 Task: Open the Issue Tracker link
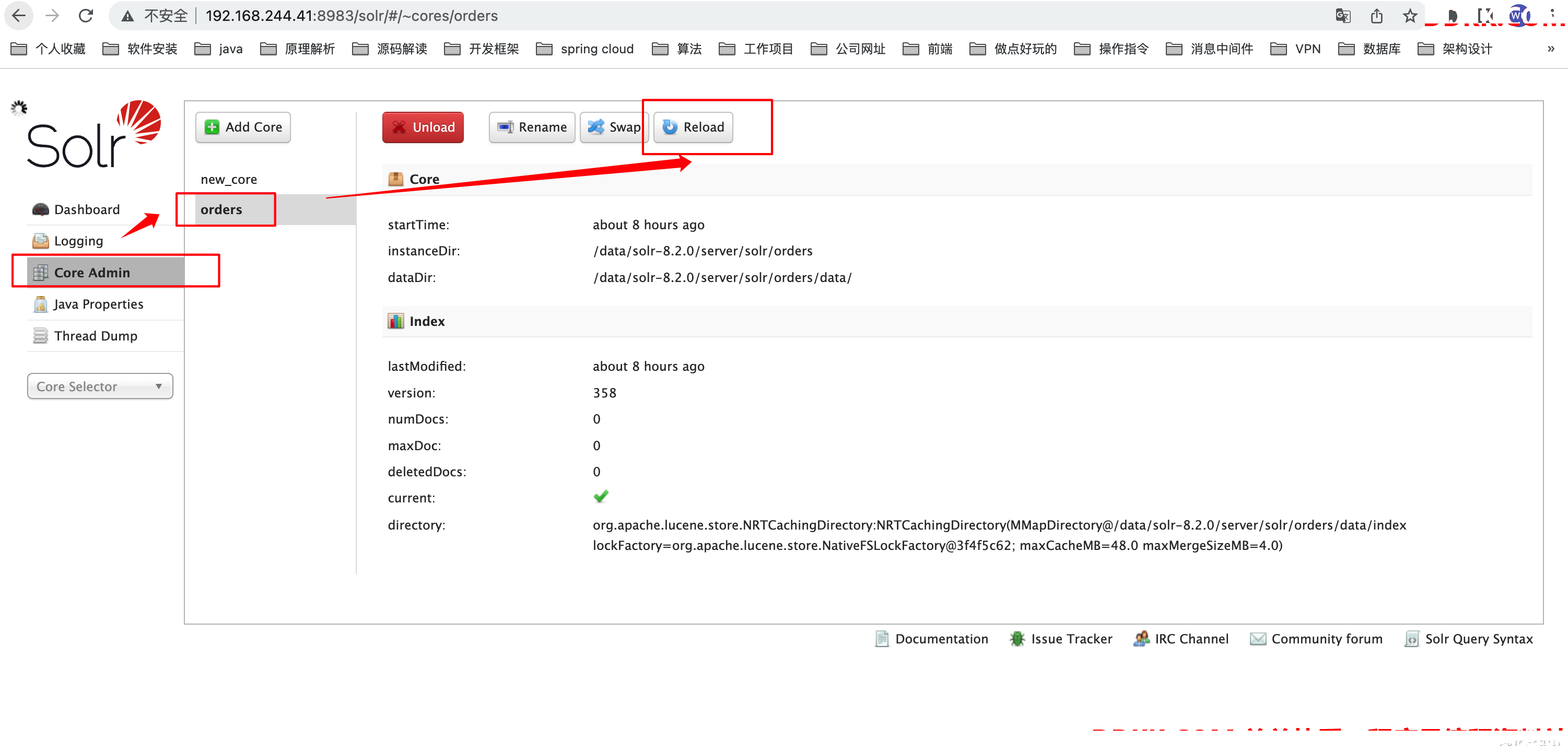point(1061,639)
